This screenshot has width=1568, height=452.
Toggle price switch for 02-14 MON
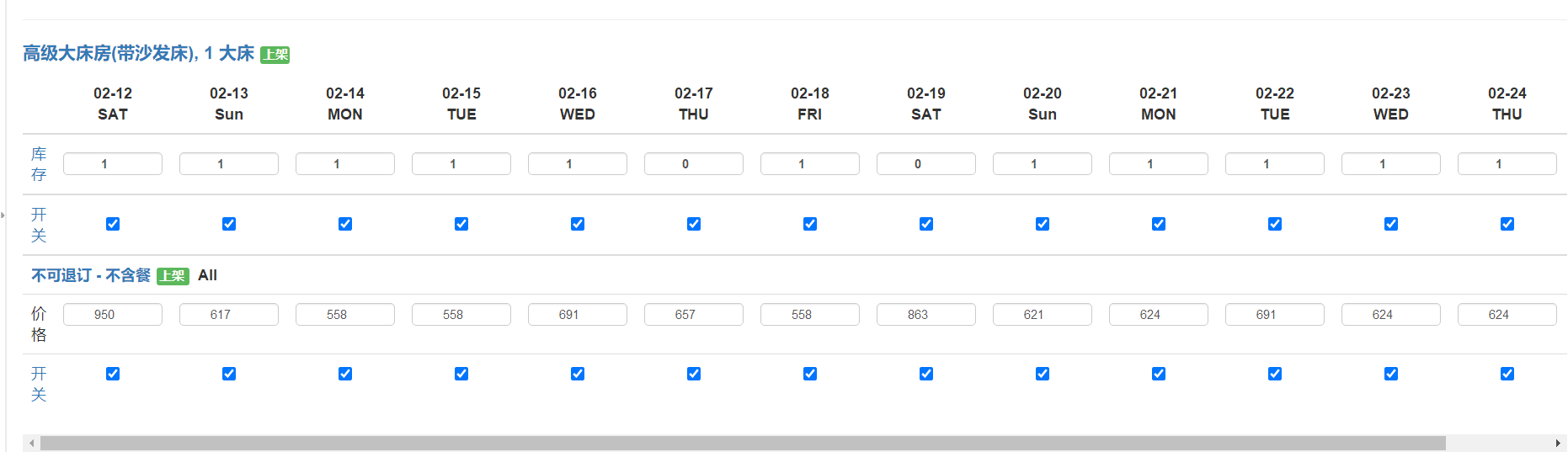345,374
